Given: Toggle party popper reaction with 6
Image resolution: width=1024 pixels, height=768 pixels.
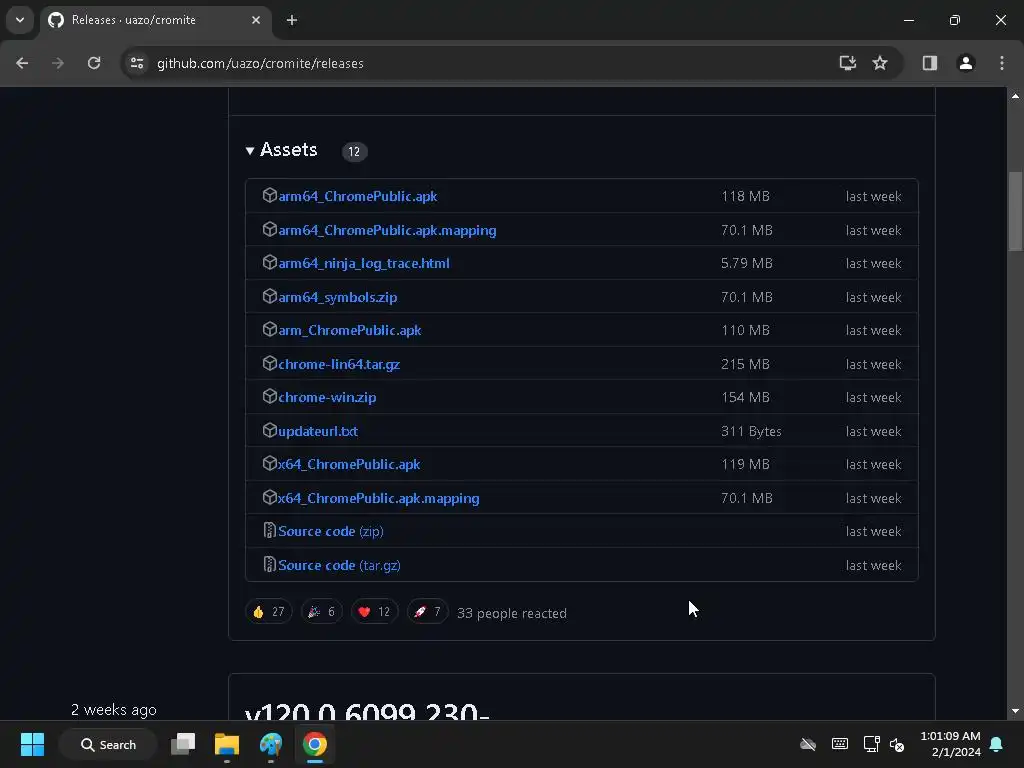Looking at the screenshot, I should [x=322, y=612].
